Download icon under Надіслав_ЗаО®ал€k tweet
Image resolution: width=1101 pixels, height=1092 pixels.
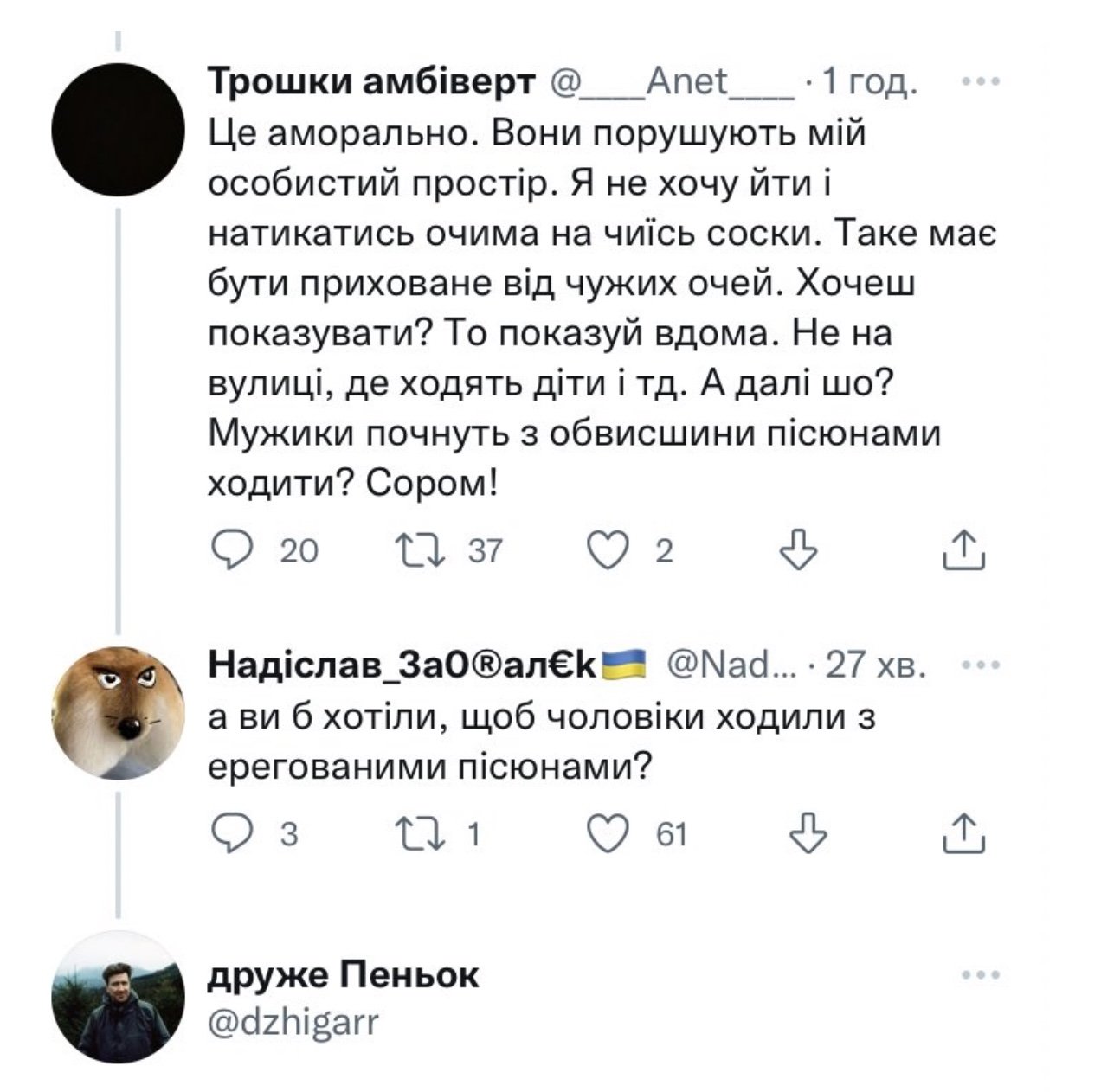pos(808,833)
